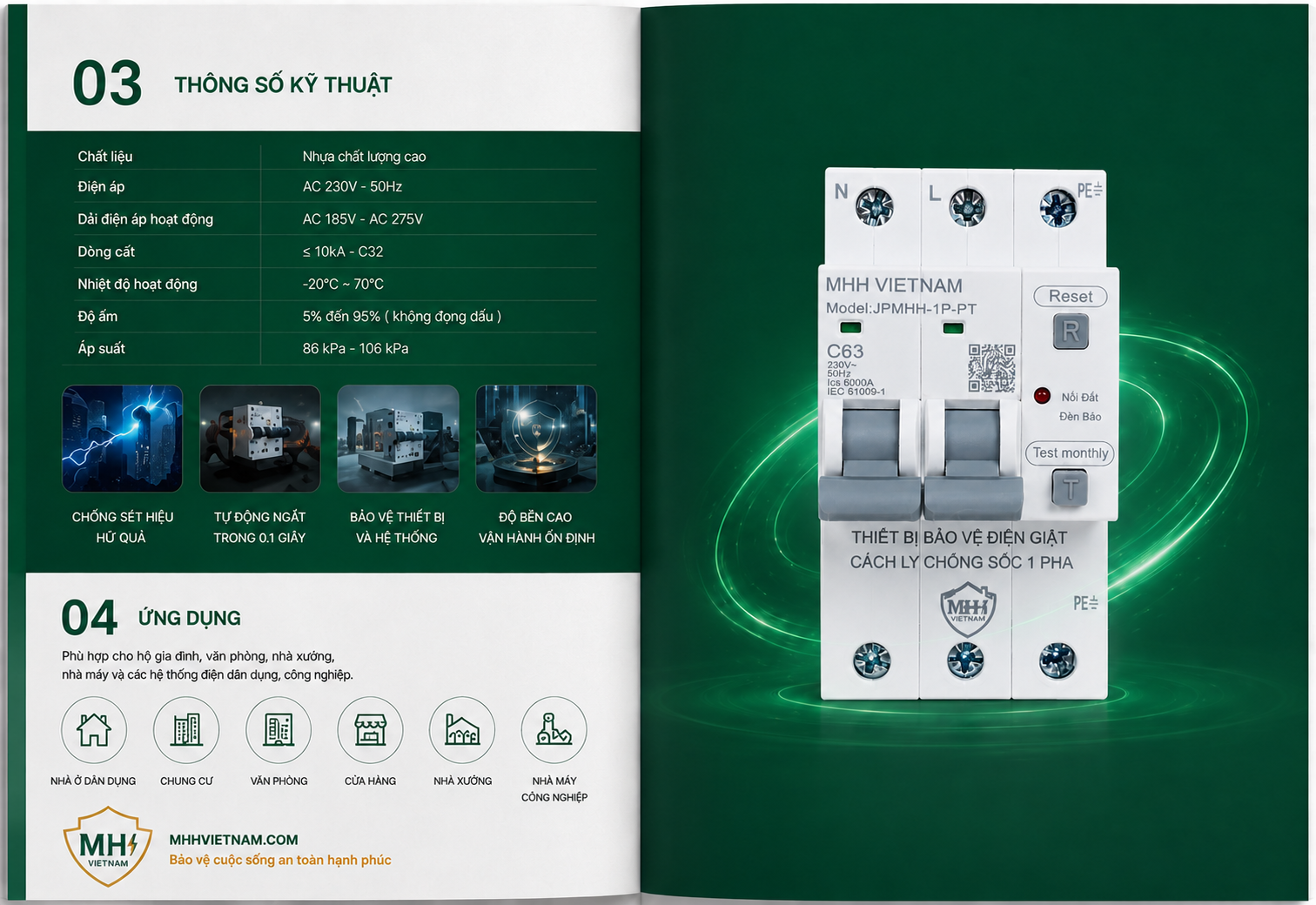Screen dimensions: 1316x905
Task: Click the Dải điện áp hoạt động label
Action: click(145, 219)
